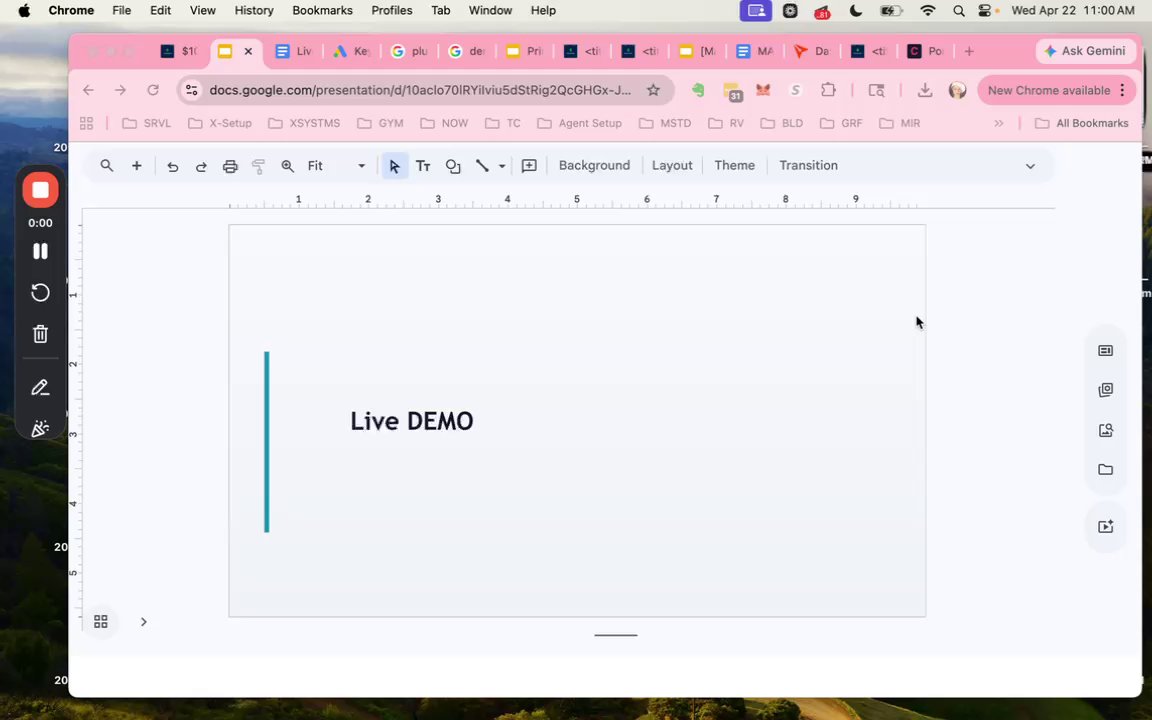Open the Agent Setup bookmarks folder

(580, 123)
